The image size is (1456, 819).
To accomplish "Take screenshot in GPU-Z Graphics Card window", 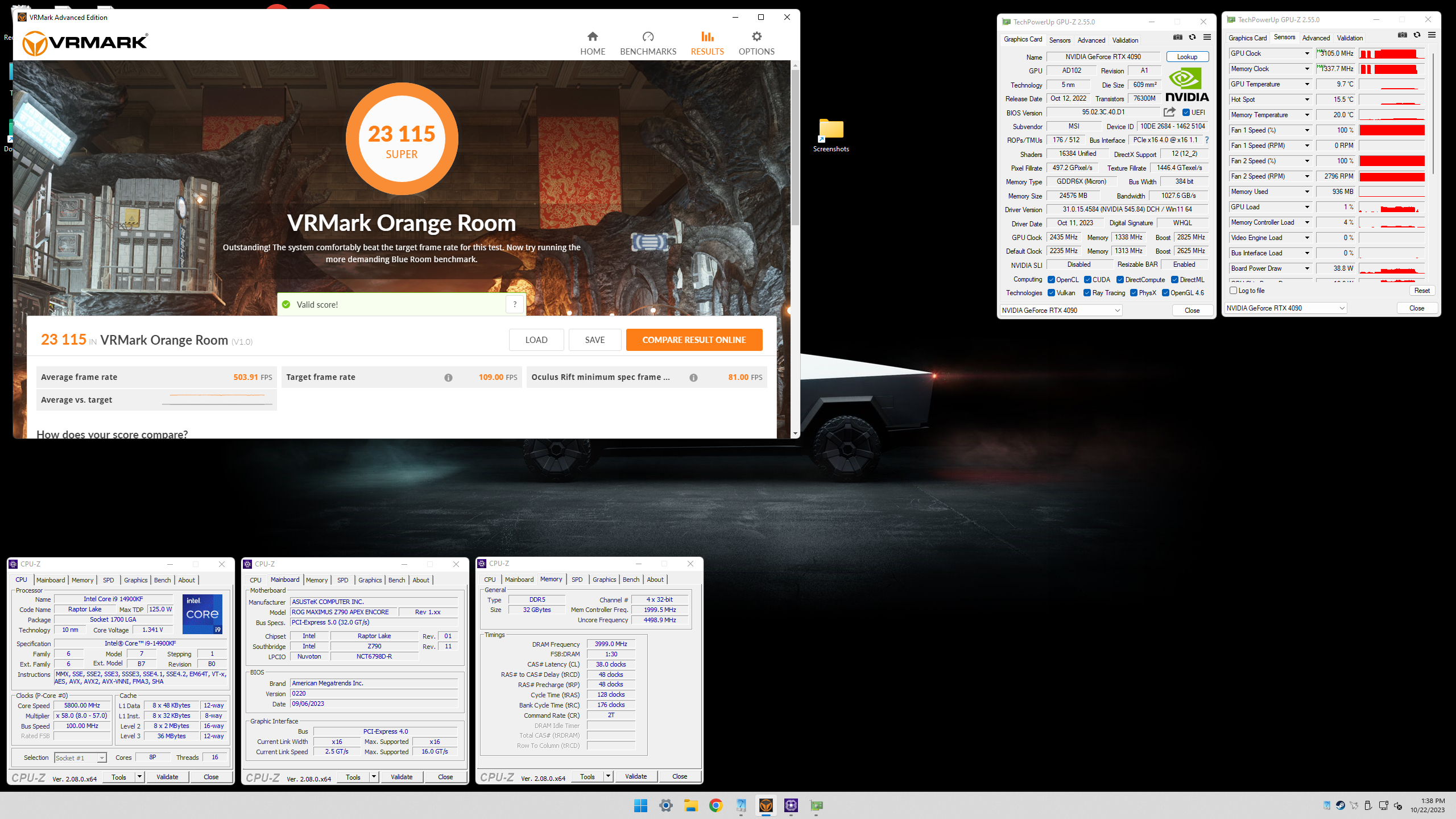I will [1178, 38].
